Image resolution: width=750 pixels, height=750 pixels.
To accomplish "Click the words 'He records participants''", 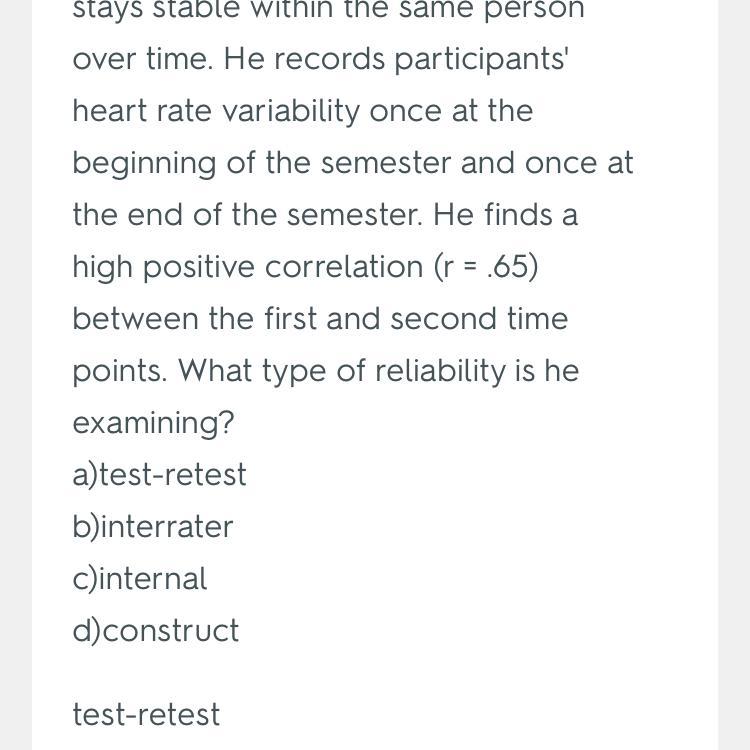I will click(396, 58).
